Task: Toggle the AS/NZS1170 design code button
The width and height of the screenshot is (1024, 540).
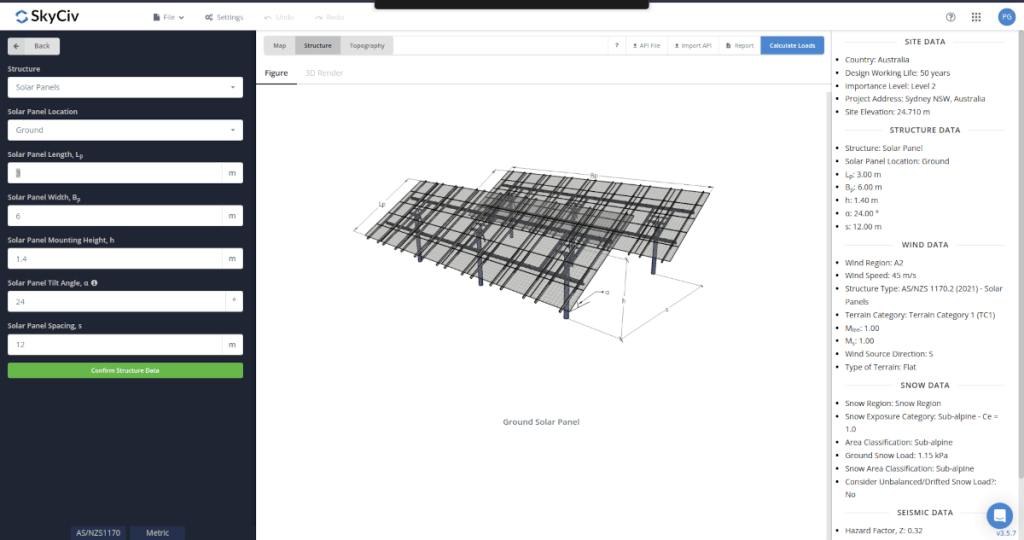Action: tap(99, 533)
